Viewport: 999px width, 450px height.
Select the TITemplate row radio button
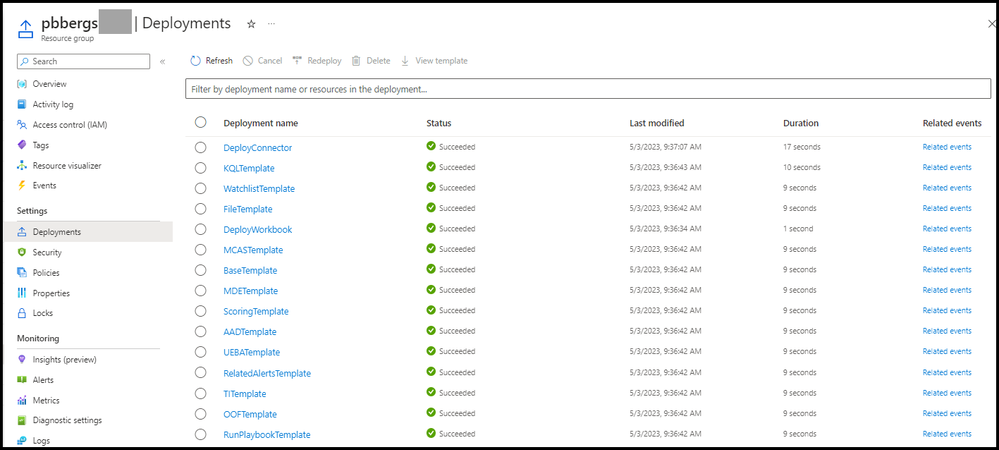pyautogui.click(x=201, y=393)
